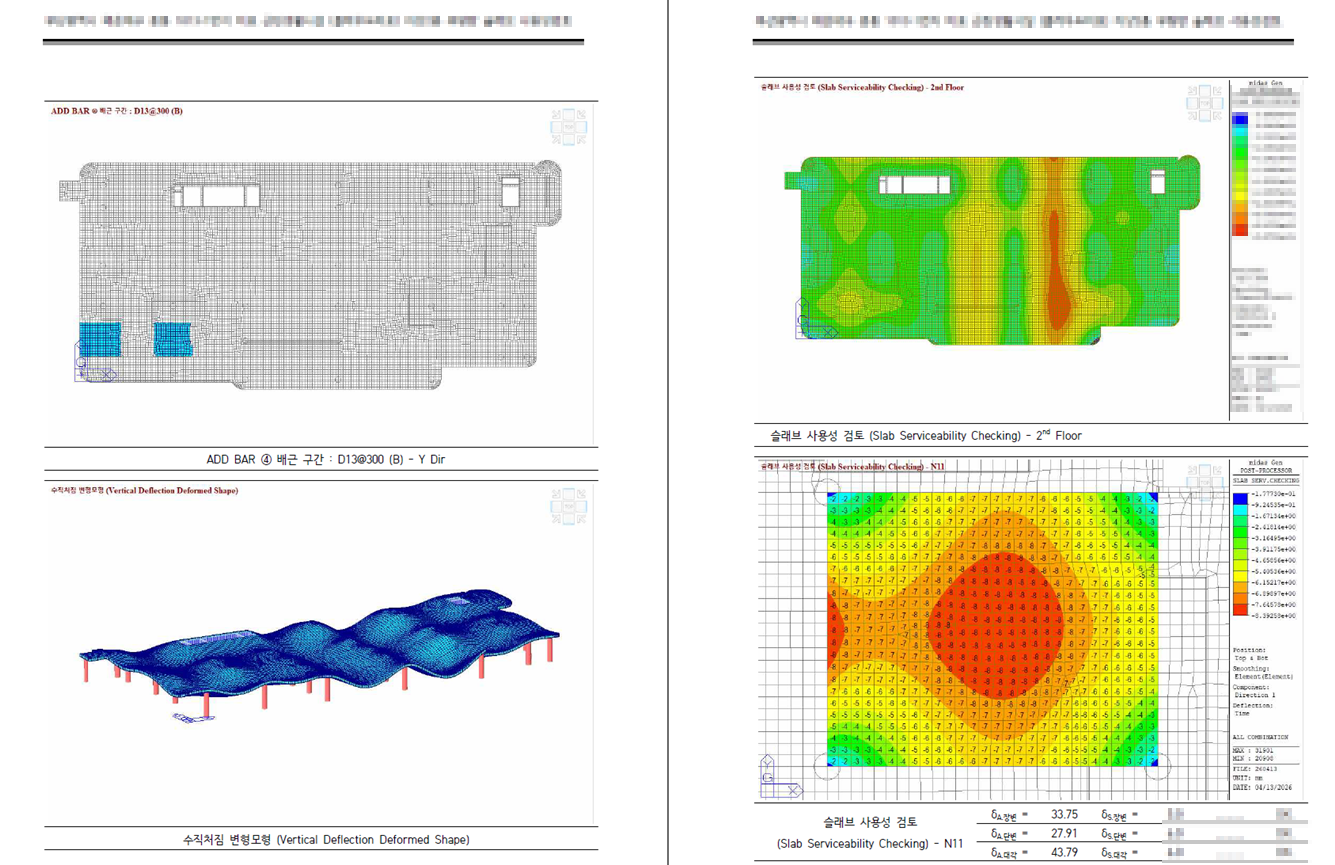Image resolution: width=1335 pixels, height=865 pixels.
Task: Click the red legend swatch in N11 legend
Action: 1240,610
